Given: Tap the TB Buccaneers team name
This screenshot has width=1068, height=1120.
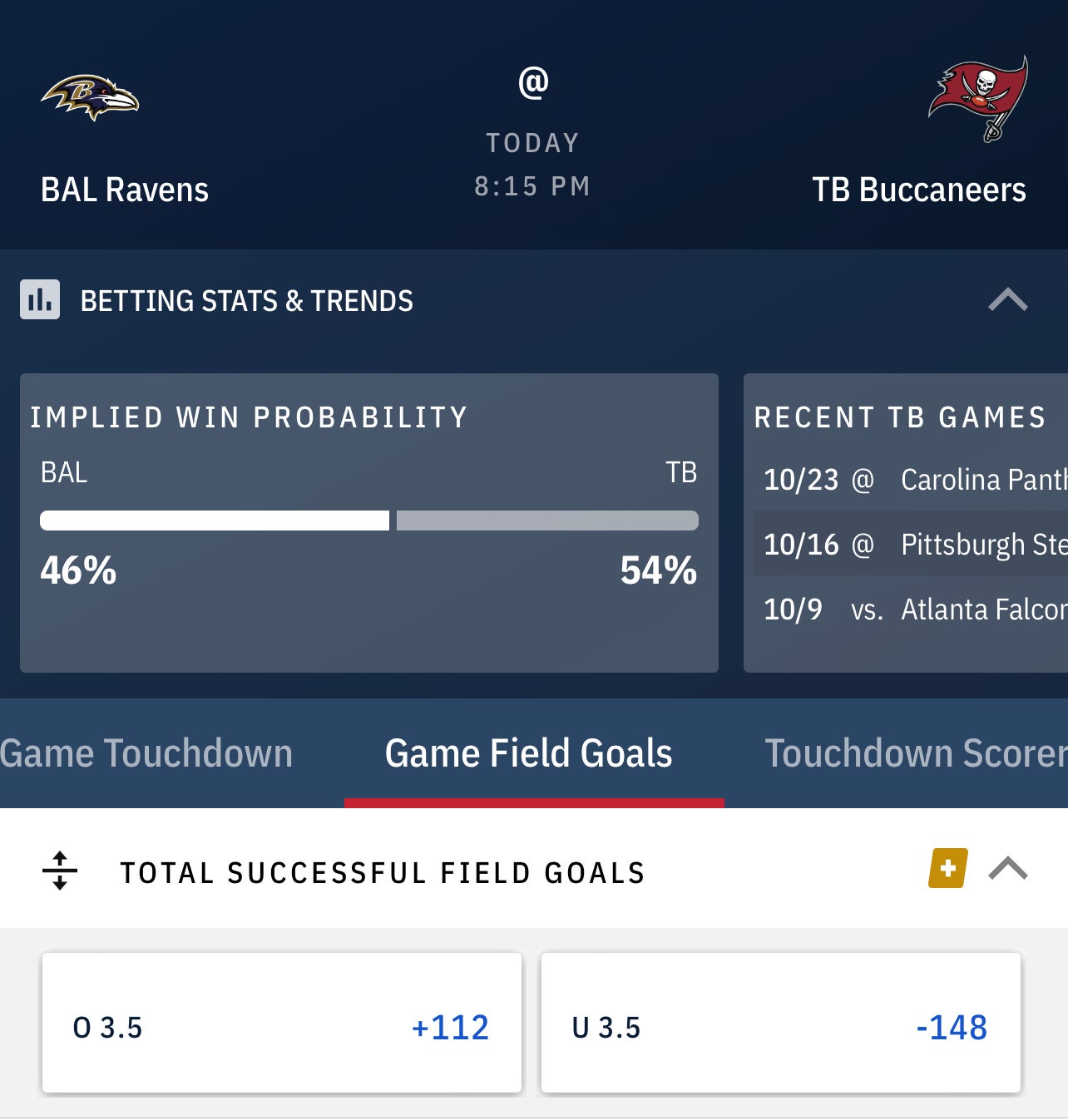Looking at the screenshot, I should coord(918,190).
